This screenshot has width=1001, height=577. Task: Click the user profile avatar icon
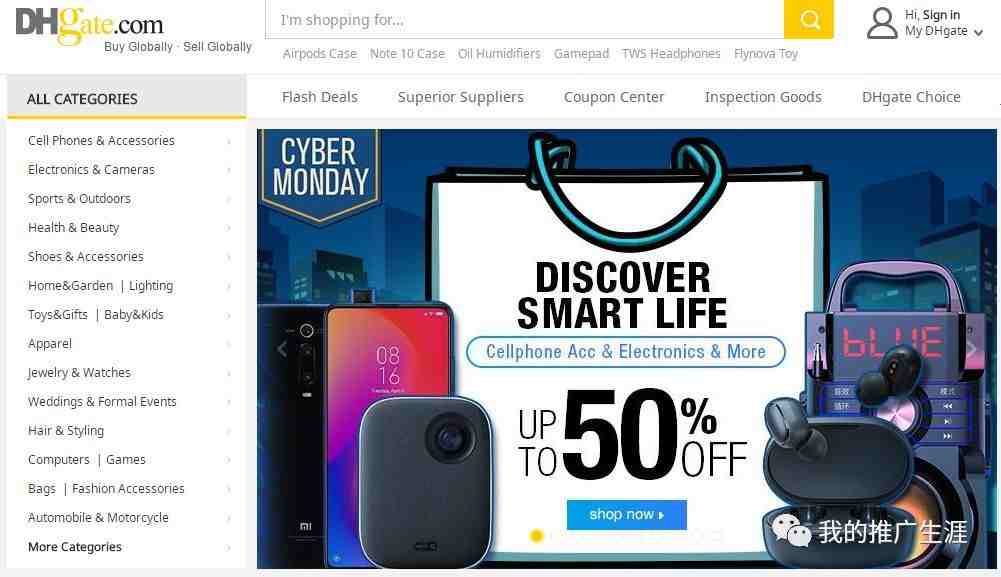click(882, 23)
